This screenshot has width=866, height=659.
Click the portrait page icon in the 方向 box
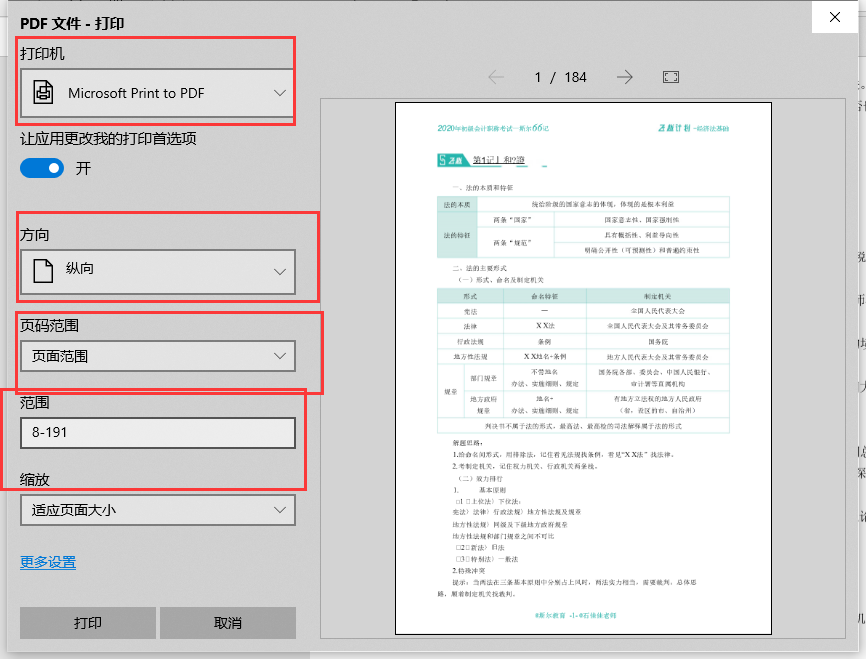pos(41,271)
